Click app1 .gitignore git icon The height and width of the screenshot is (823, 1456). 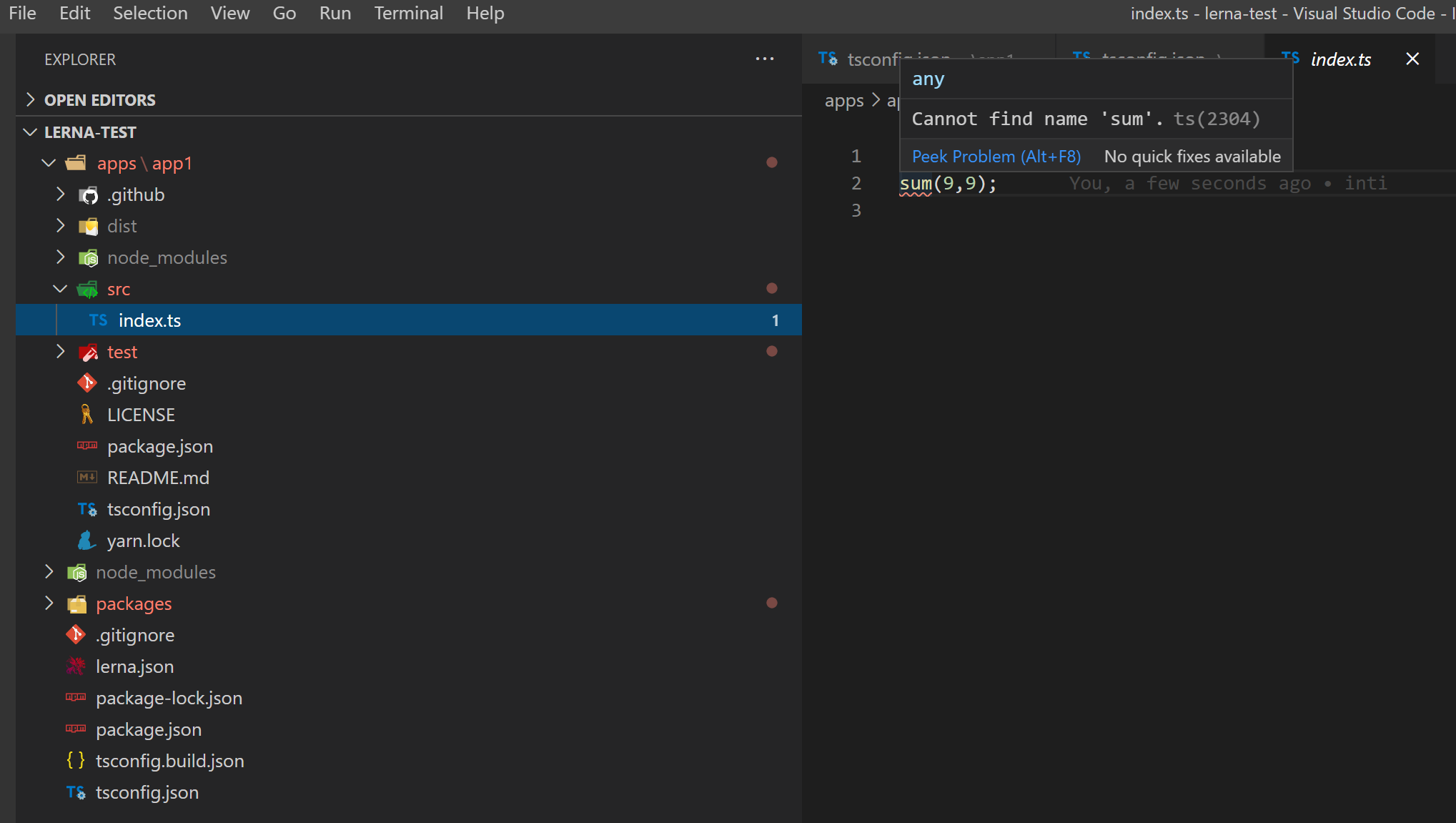pyautogui.click(x=87, y=383)
